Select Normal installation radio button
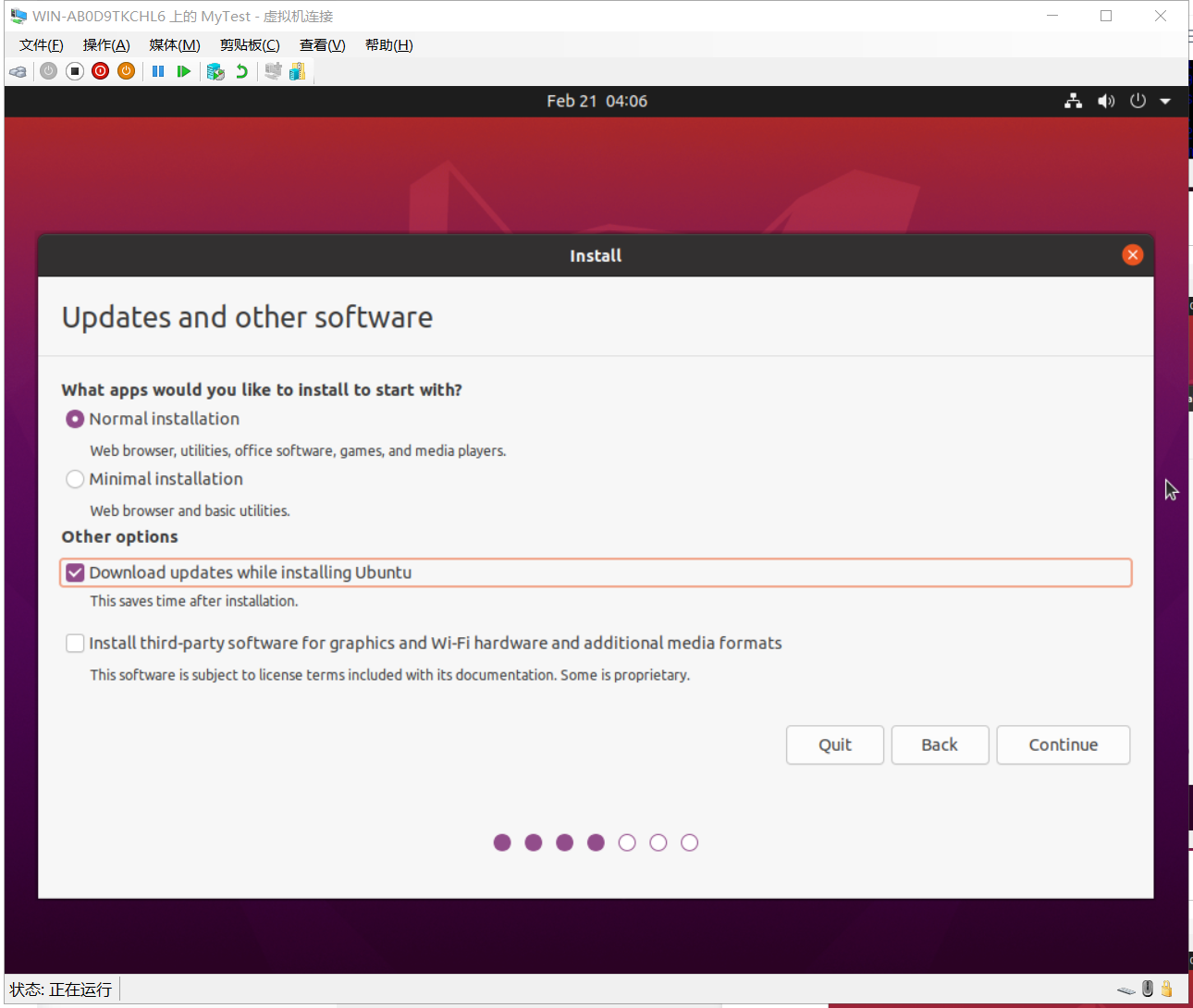1193x1008 pixels. (75, 419)
